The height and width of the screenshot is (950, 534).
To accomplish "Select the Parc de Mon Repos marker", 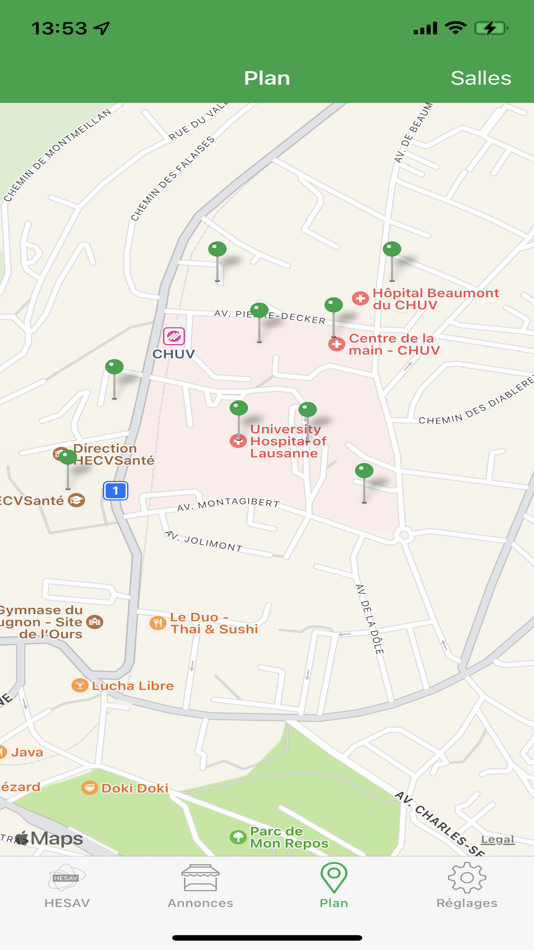I will [x=238, y=837].
